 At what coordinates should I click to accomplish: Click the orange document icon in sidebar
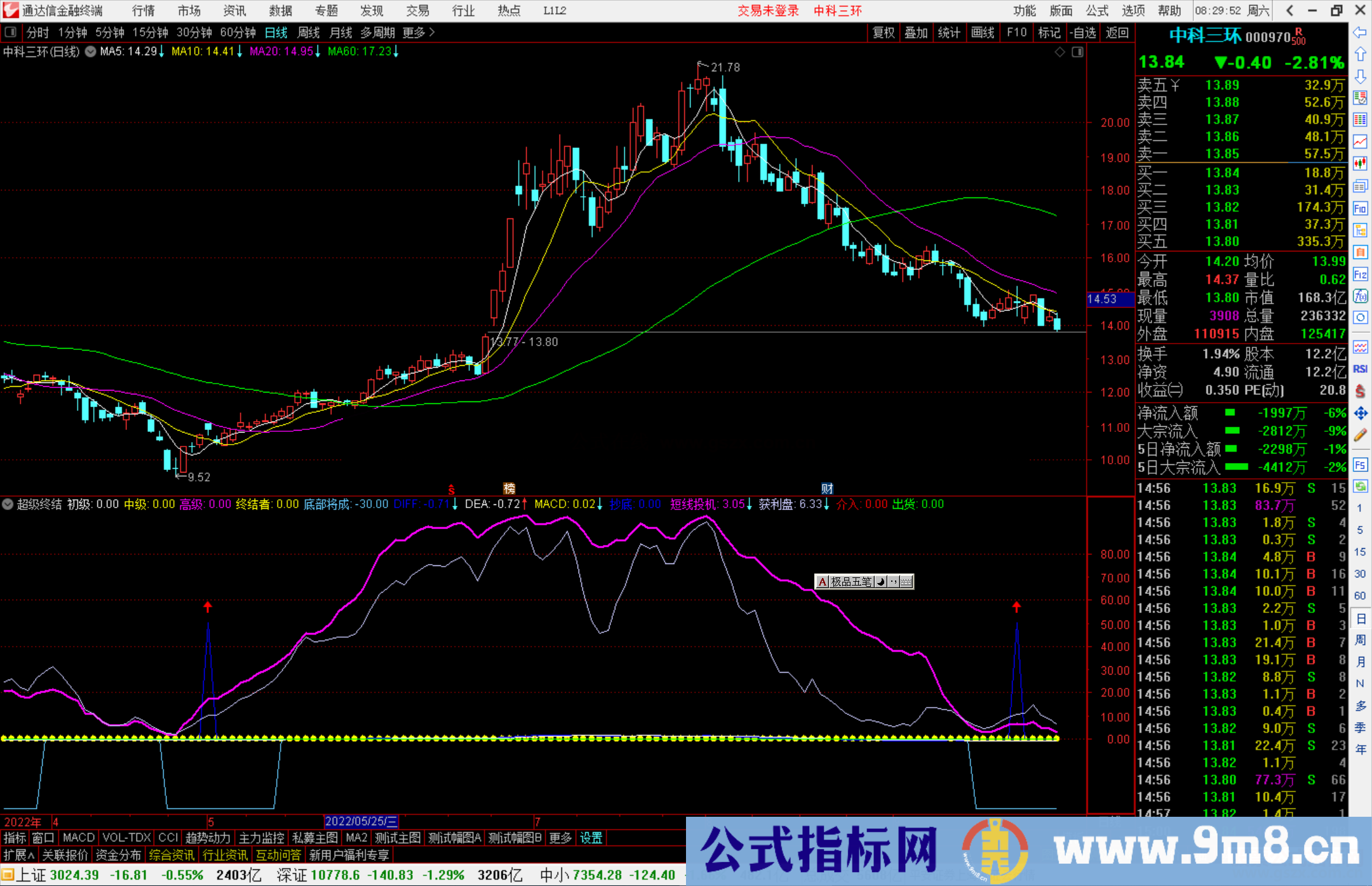pyautogui.click(x=1360, y=252)
